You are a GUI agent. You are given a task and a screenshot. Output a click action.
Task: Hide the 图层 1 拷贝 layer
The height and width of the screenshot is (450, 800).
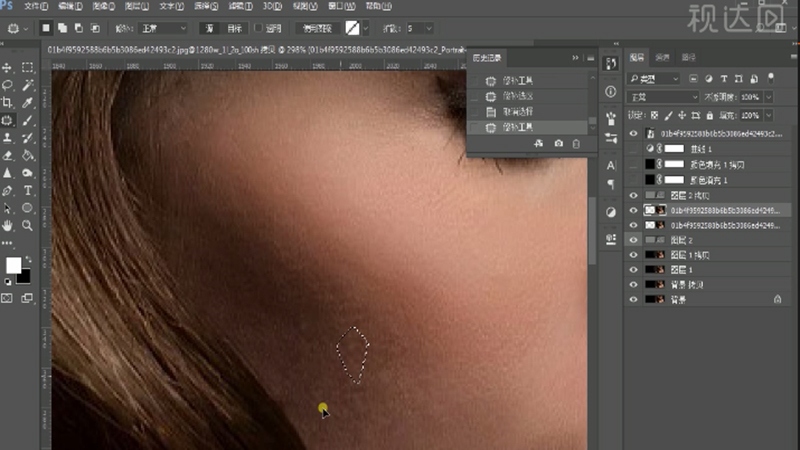click(633, 255)
